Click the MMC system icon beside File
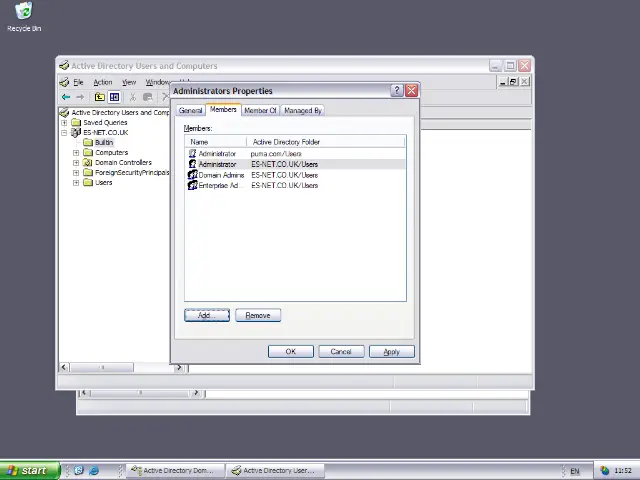Image resolution: width=640 pixels, height=480 pixels. click(64, 82)
